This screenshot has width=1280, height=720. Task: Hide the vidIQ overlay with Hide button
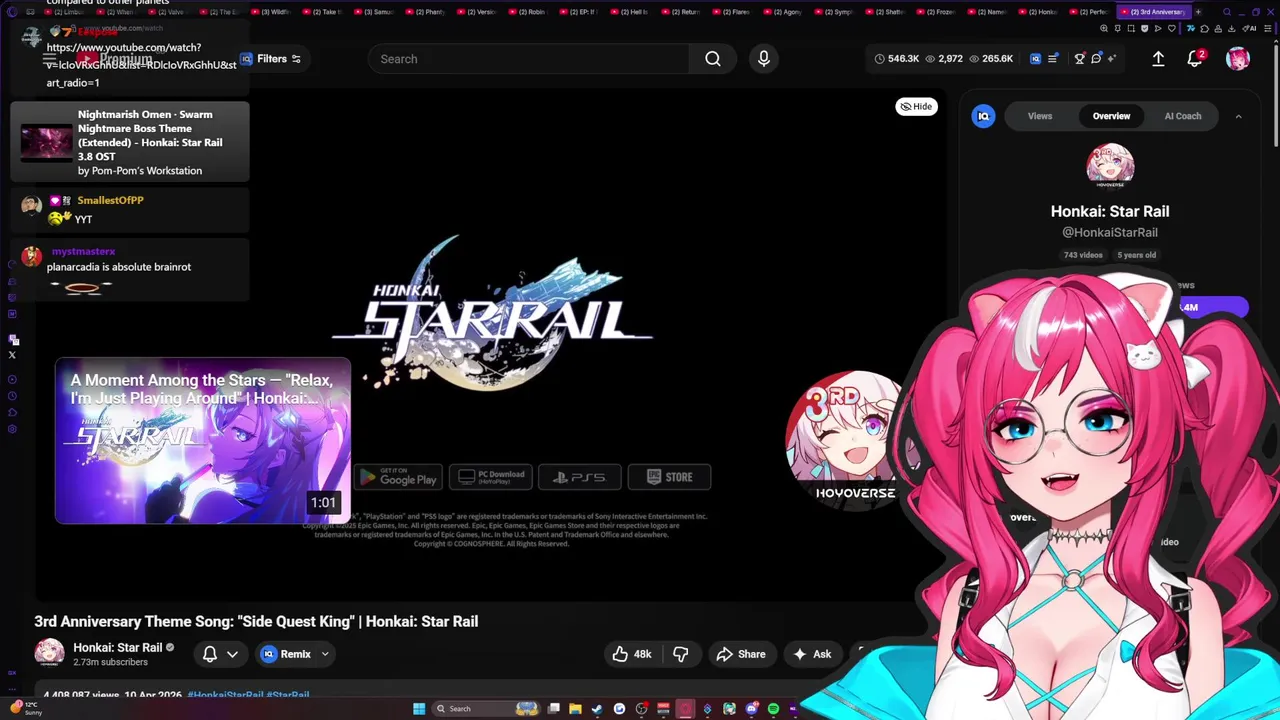(x=916, y=106)
